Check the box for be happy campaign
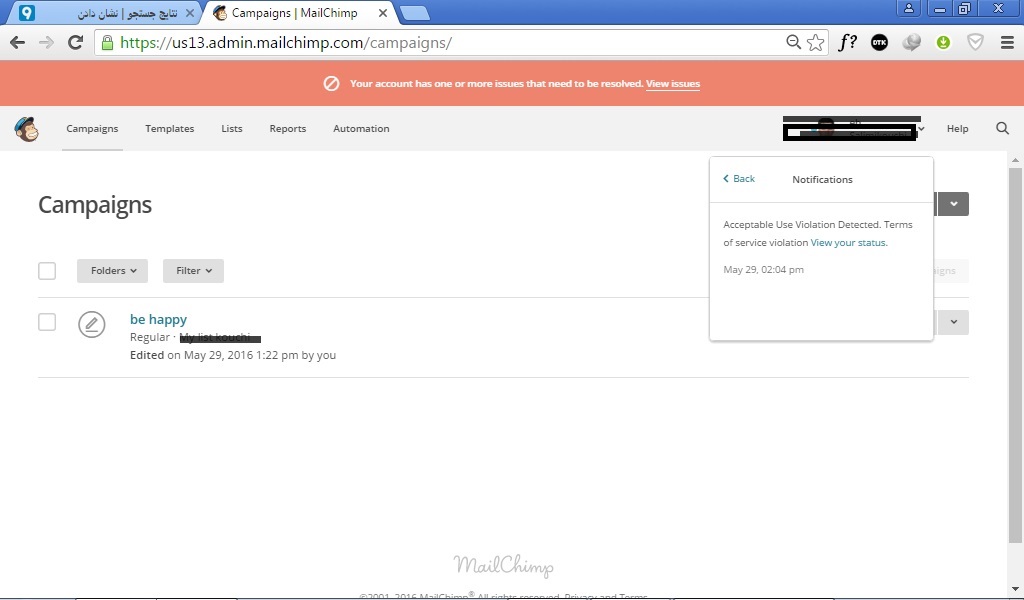 [x=47, y=322]
